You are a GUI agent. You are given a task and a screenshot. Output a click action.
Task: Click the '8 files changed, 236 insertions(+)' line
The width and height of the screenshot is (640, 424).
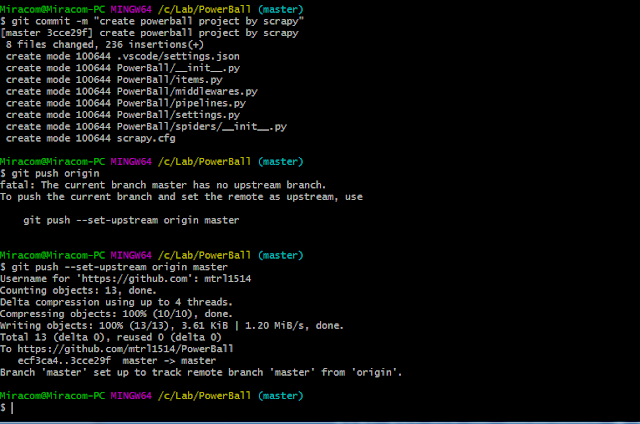tap(104, 44)
